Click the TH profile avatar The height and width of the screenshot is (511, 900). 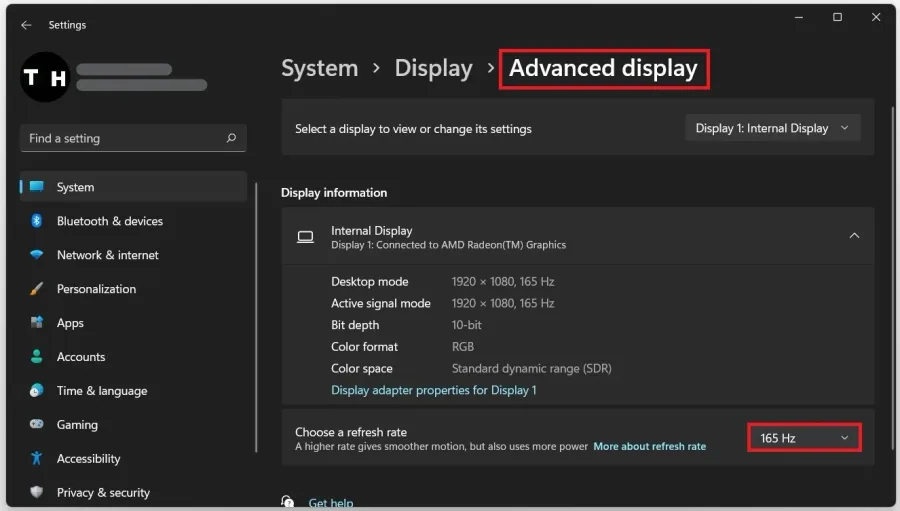45,77
